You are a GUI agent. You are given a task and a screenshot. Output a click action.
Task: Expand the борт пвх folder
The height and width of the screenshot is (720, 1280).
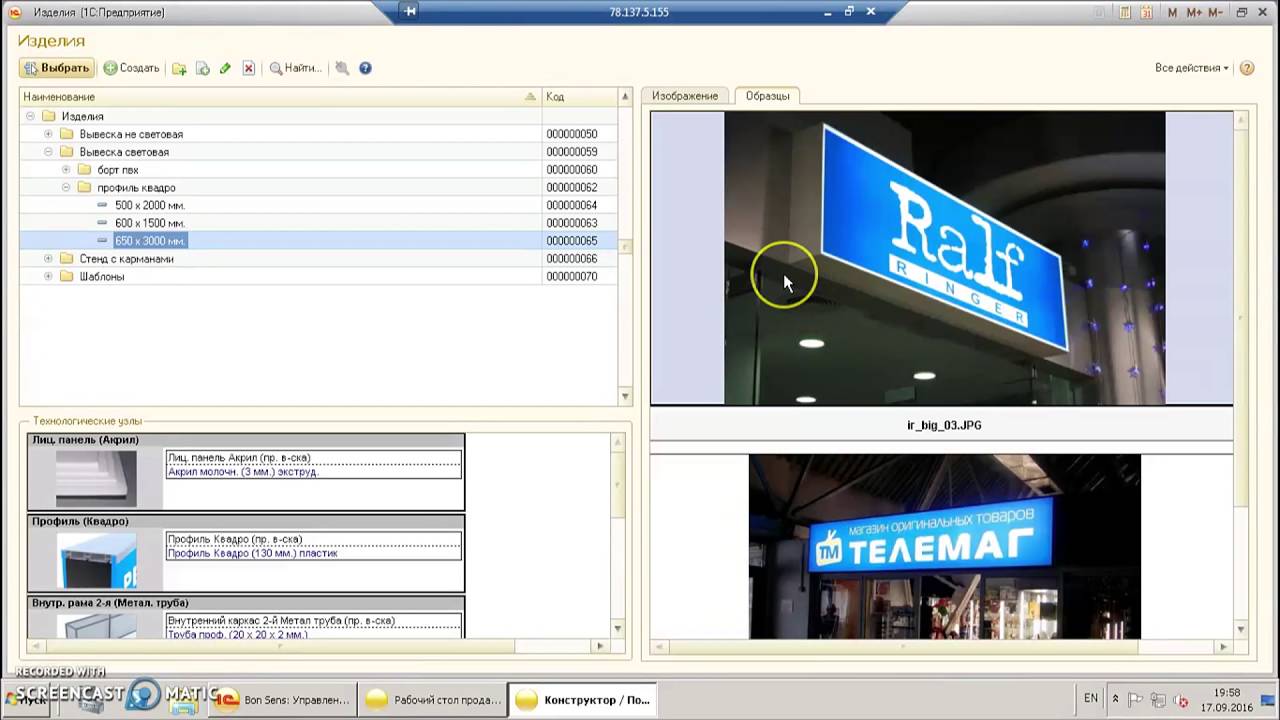pyautogui.click(x=66, y=170)
